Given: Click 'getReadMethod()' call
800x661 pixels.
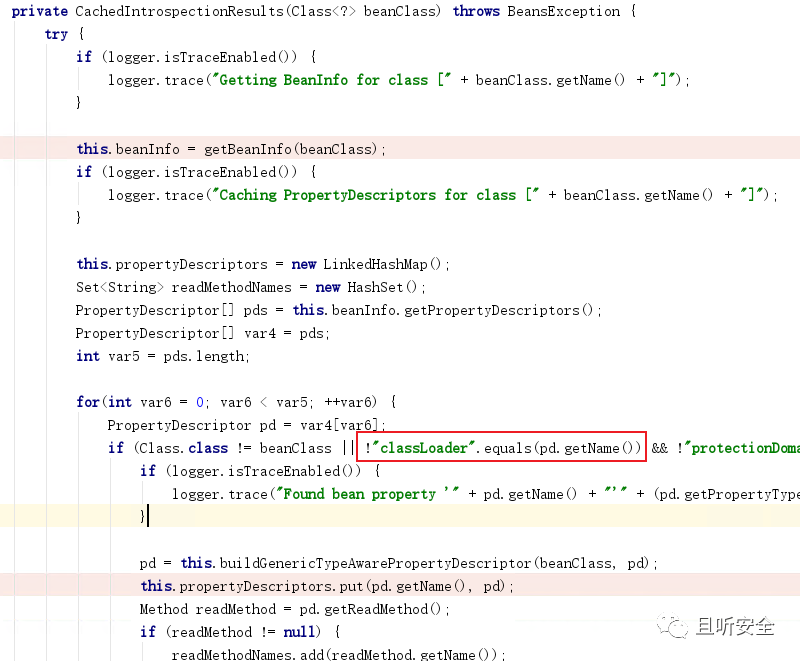Looking at the screenshot, I should (382, 609).
